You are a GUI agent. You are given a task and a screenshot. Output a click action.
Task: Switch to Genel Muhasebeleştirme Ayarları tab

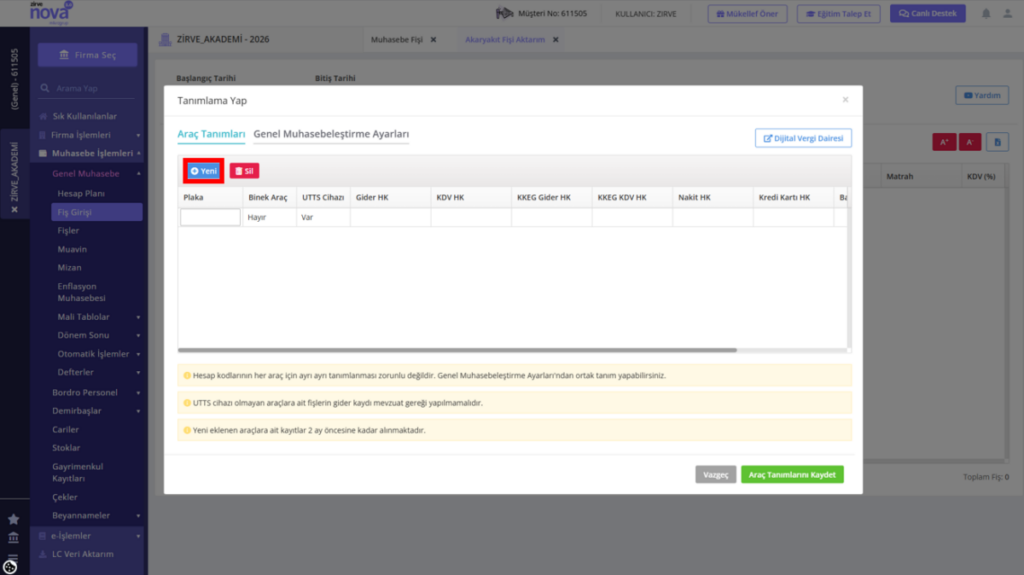[x=331, y=134]
